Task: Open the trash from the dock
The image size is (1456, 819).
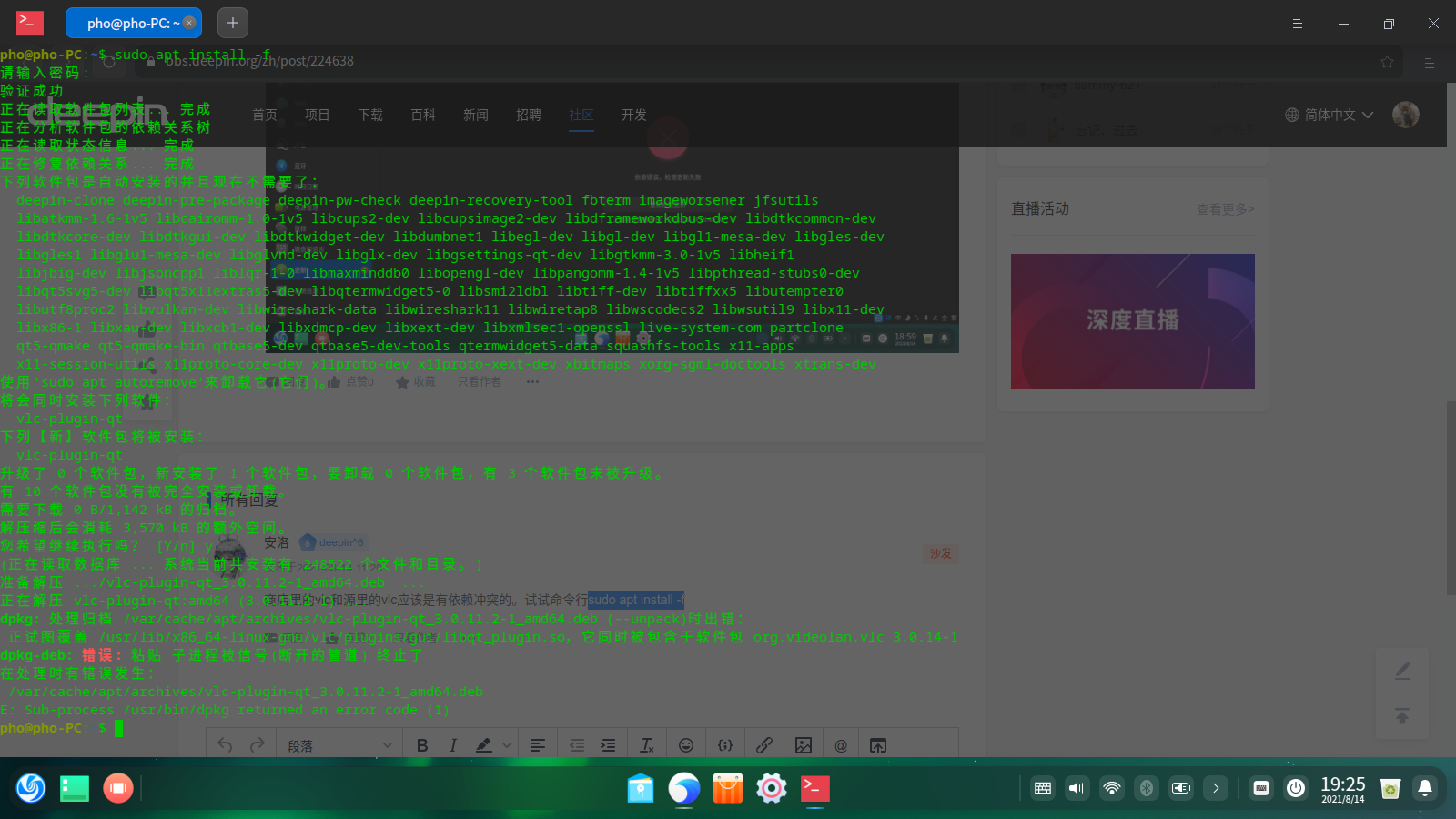Action: [x=1390, y=788]
